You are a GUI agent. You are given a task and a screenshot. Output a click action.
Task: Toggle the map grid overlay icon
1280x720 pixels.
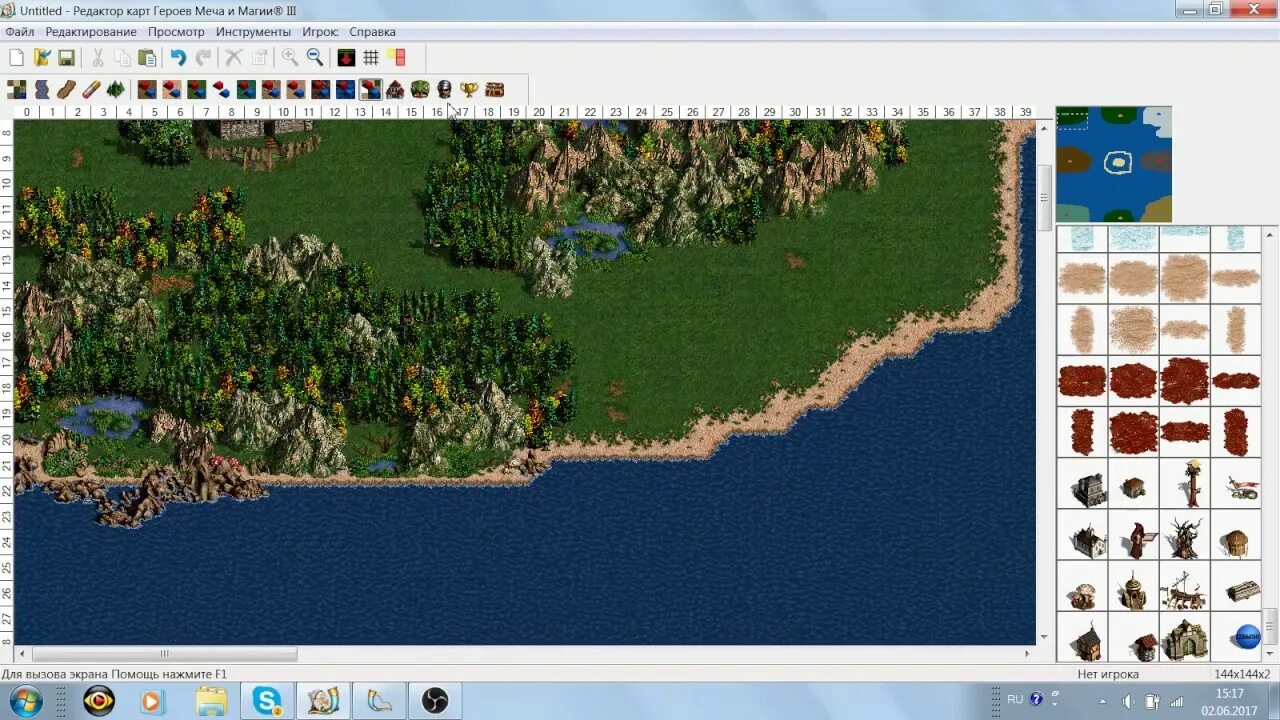coord(371,57)
